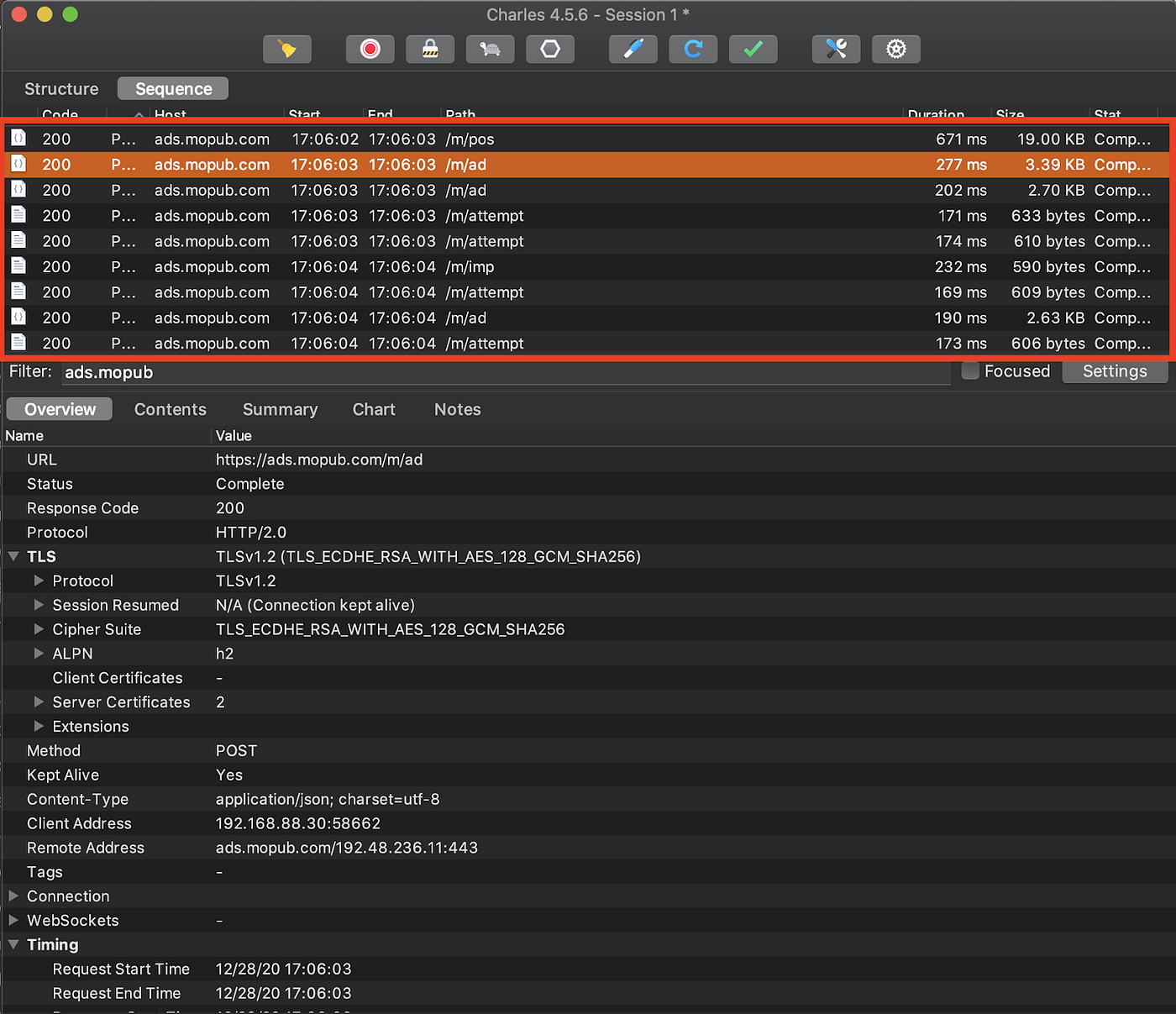Image resolution: width=1176 pixels, height=1014 pixels.
Task: Toggle SSL proxying padlock icon
Action: coord(430,49)
